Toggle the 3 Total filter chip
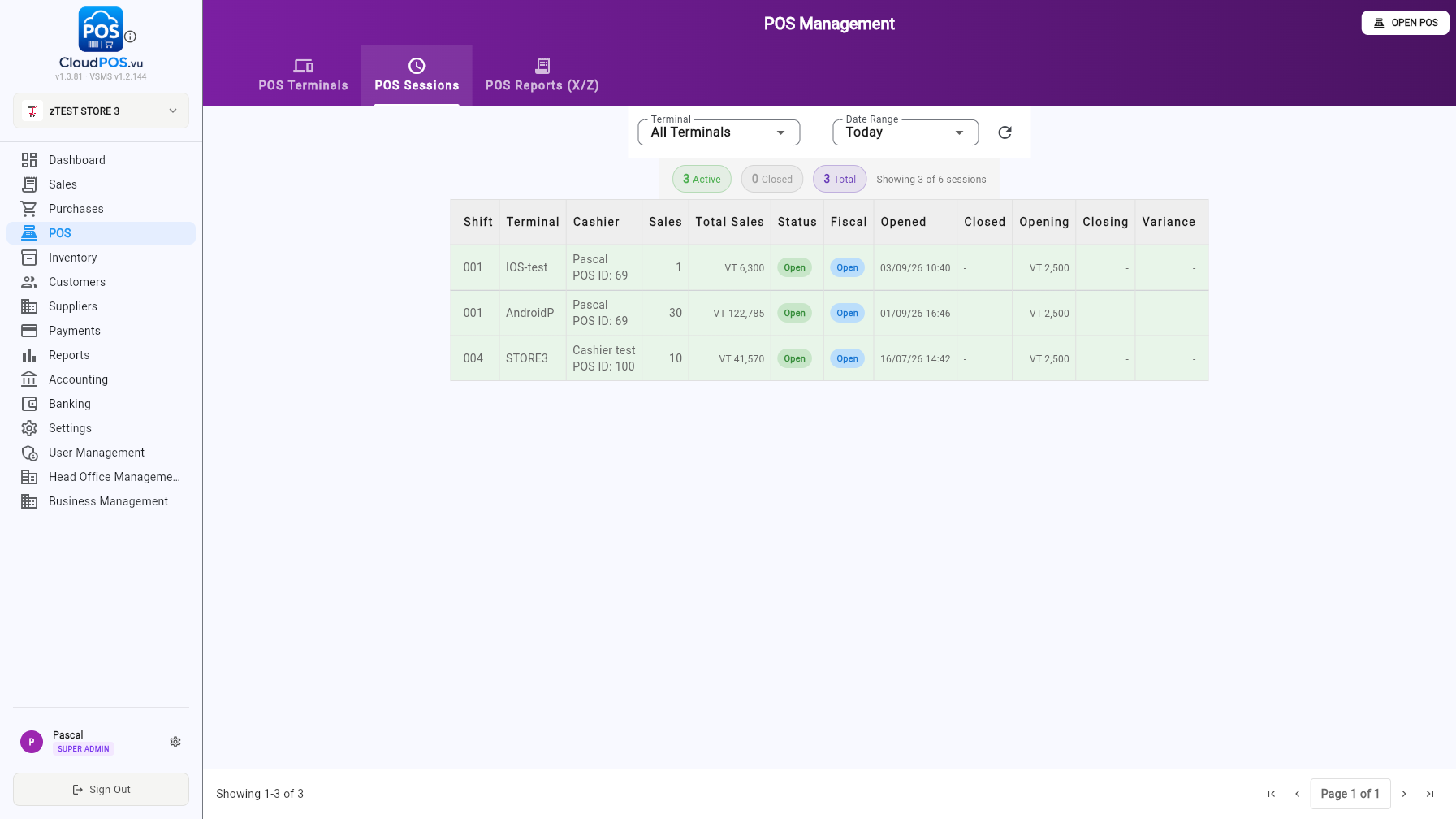The width and height of the screenshot is (1456, 819). 840,179
